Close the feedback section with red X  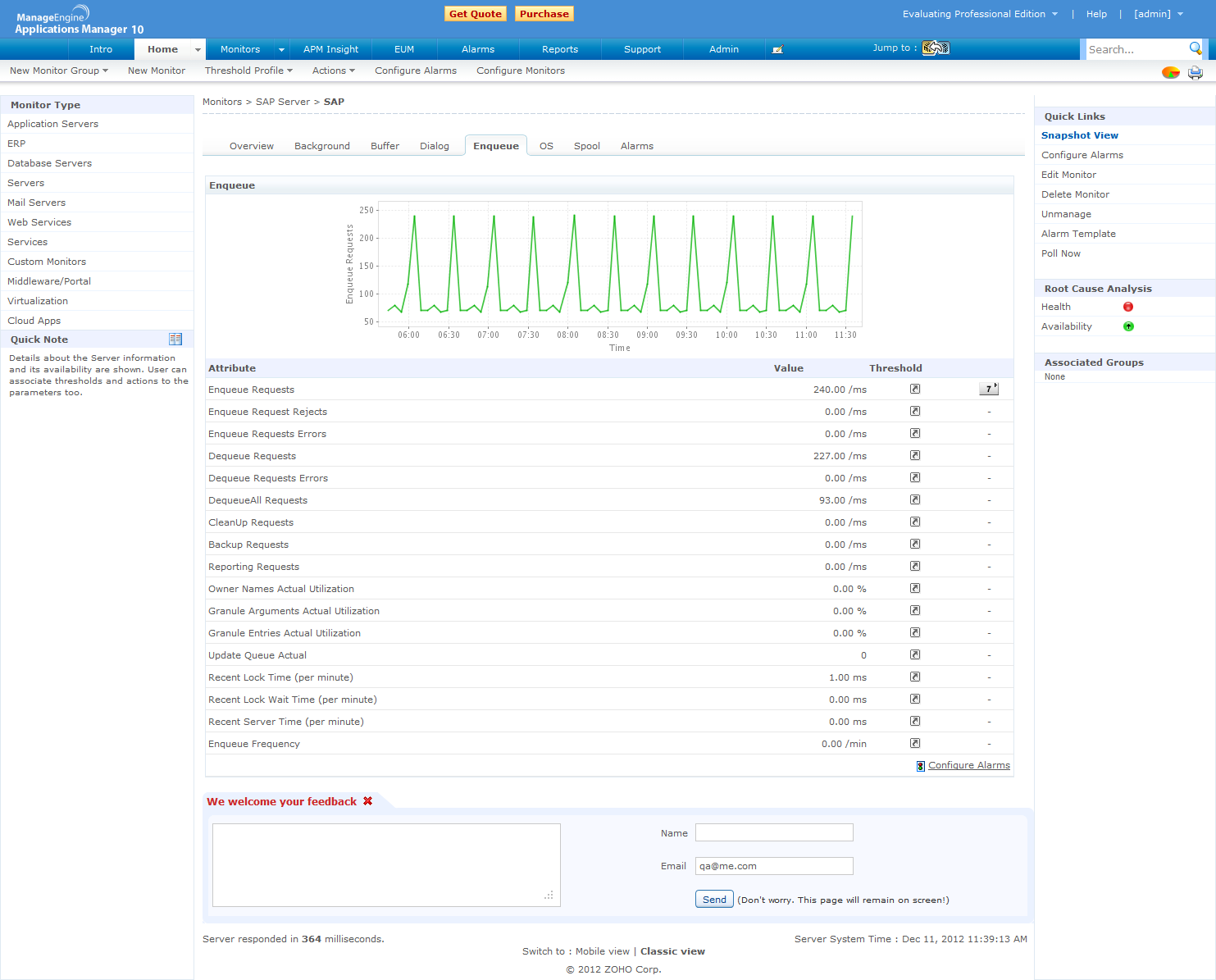click(x=368, y=801)
